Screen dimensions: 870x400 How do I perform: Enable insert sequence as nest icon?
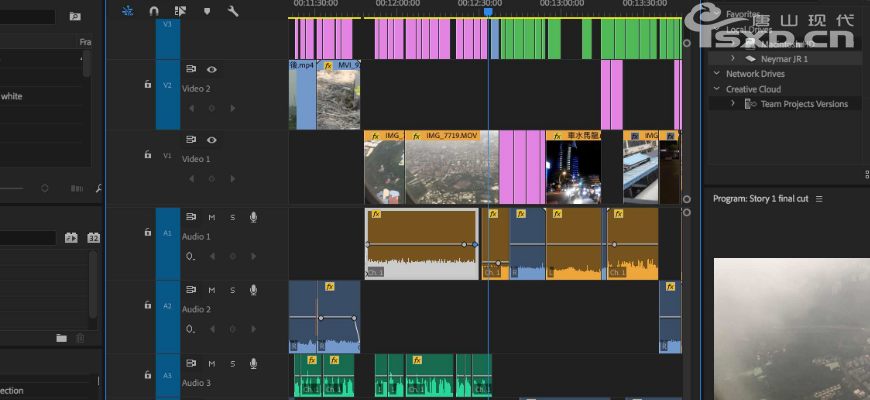pyautogui.click(x=127, y=11)
